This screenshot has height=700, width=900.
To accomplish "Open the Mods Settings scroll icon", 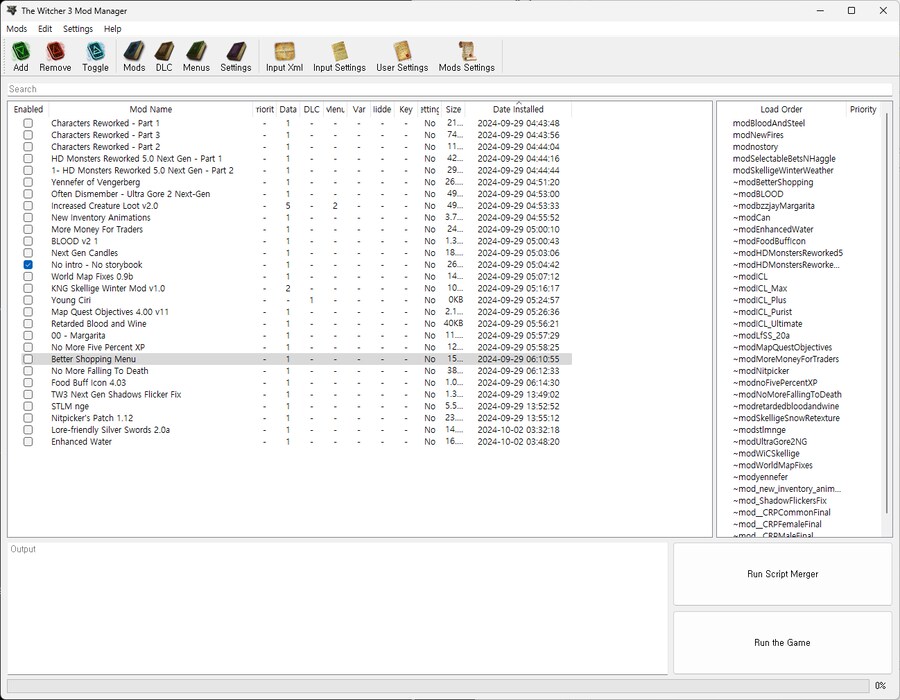I will tap(466, 57).
